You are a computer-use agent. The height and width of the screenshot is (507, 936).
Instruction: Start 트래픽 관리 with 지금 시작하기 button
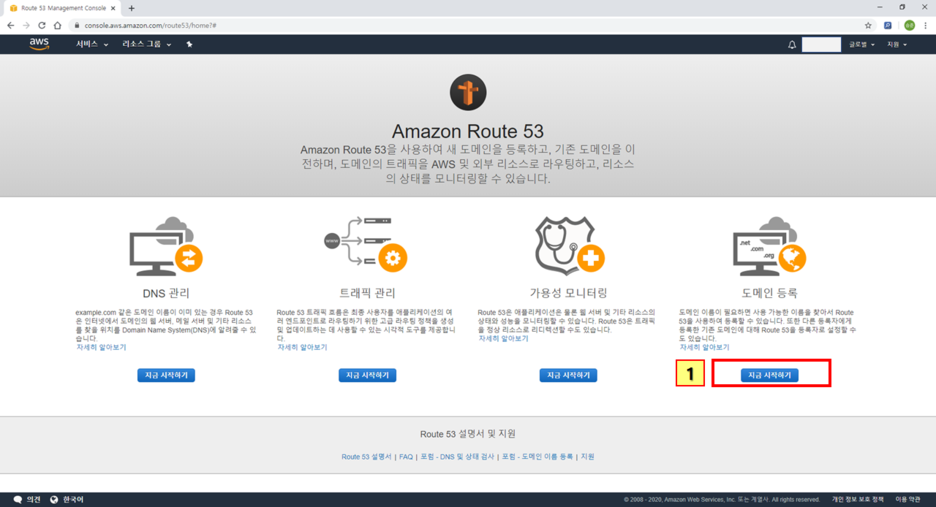click(x=367, y=375)
